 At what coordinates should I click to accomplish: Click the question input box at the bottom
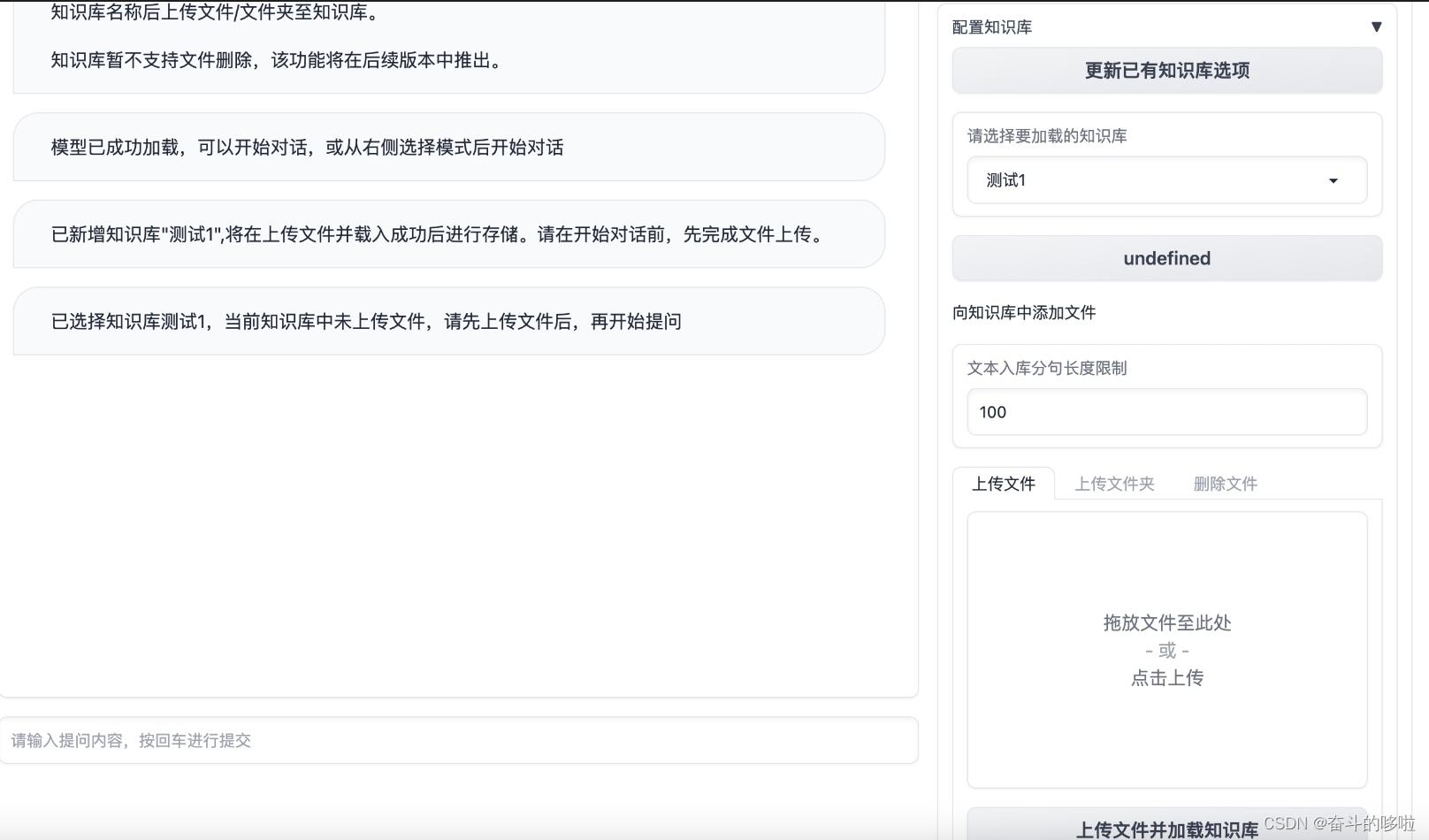(x=460, y=741)
